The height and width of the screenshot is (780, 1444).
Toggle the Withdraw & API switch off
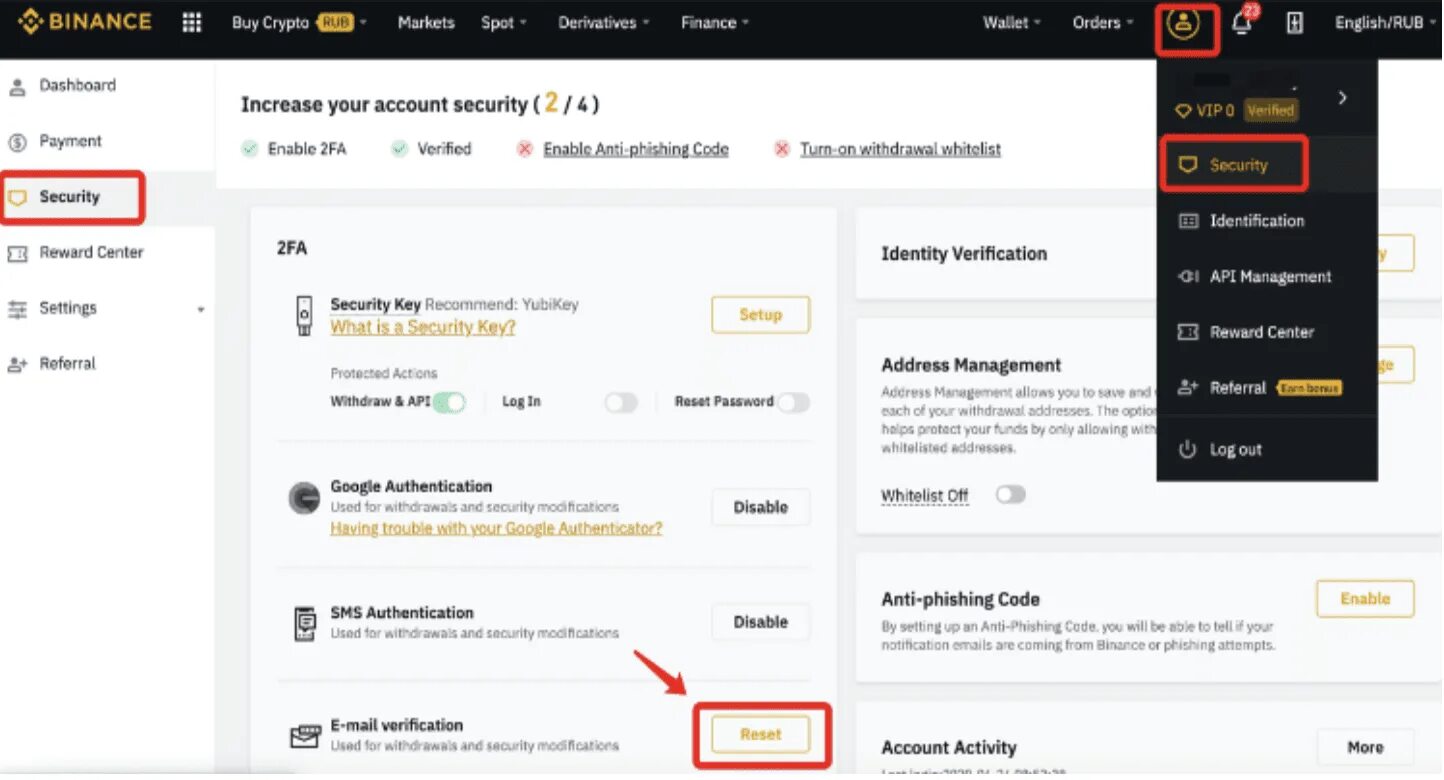click(x=449, y=402)
